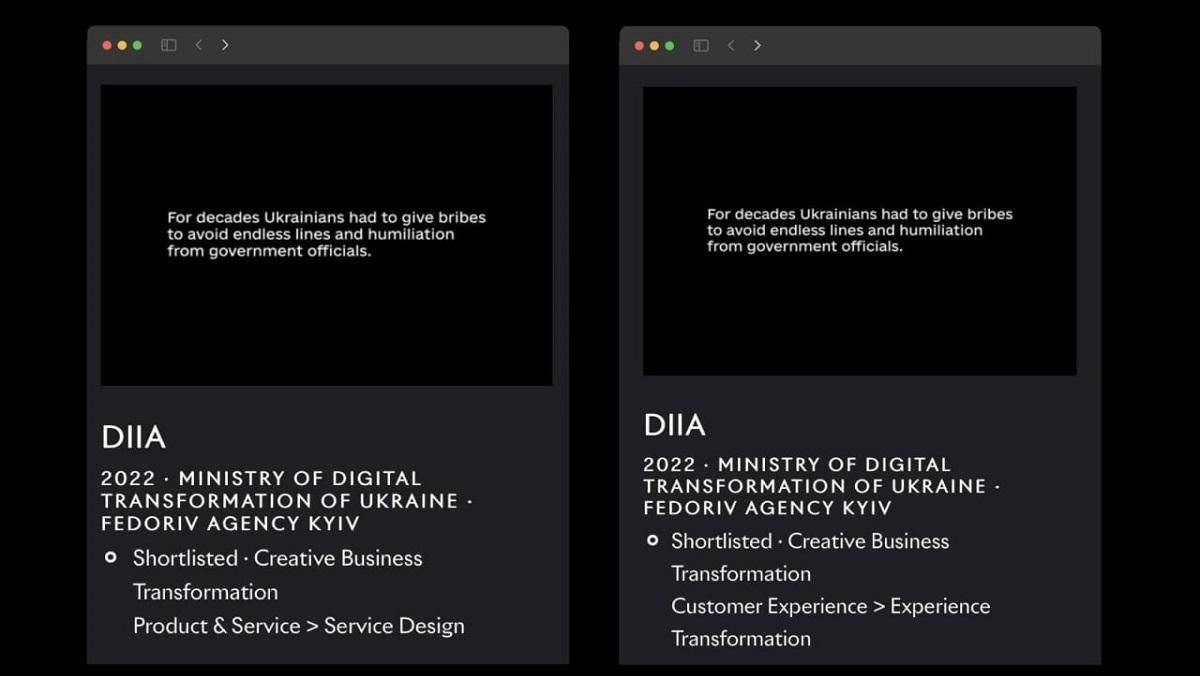The image size is (1200, 676).
Task: Select the Shortlisted bullet in right window
Action: click(x=653, y=540)
